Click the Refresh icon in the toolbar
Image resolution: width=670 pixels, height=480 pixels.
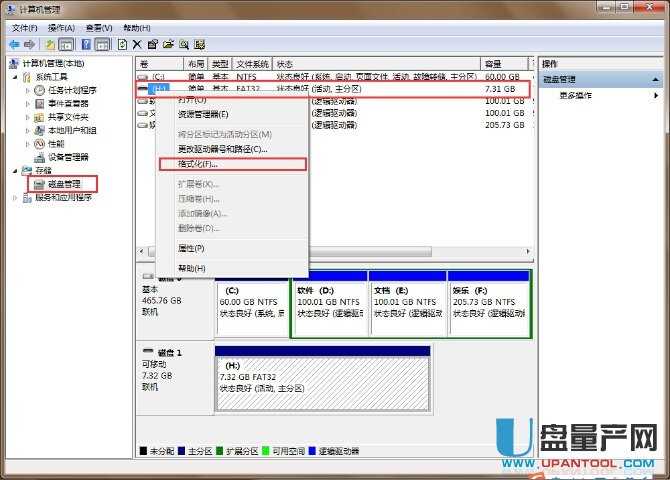123,44
